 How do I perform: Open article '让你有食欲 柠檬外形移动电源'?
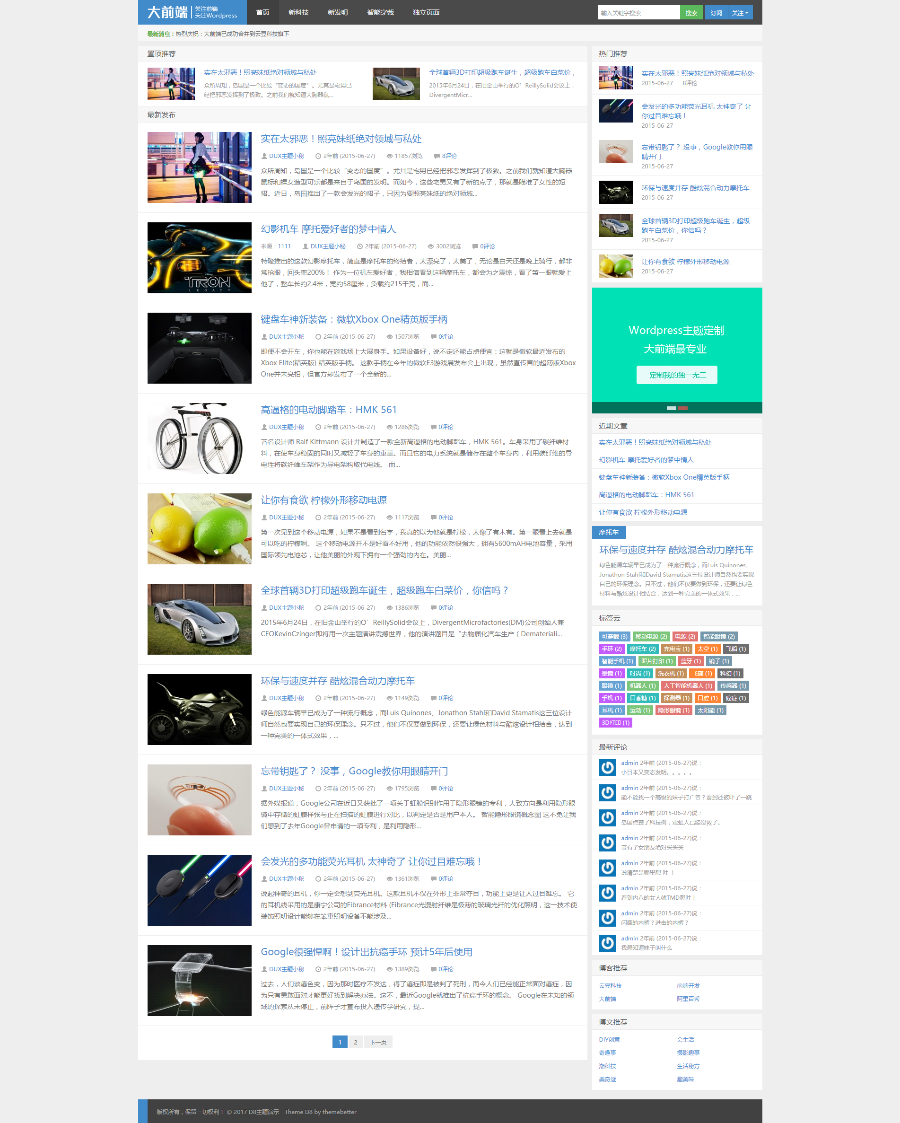(x=324, y=500)
